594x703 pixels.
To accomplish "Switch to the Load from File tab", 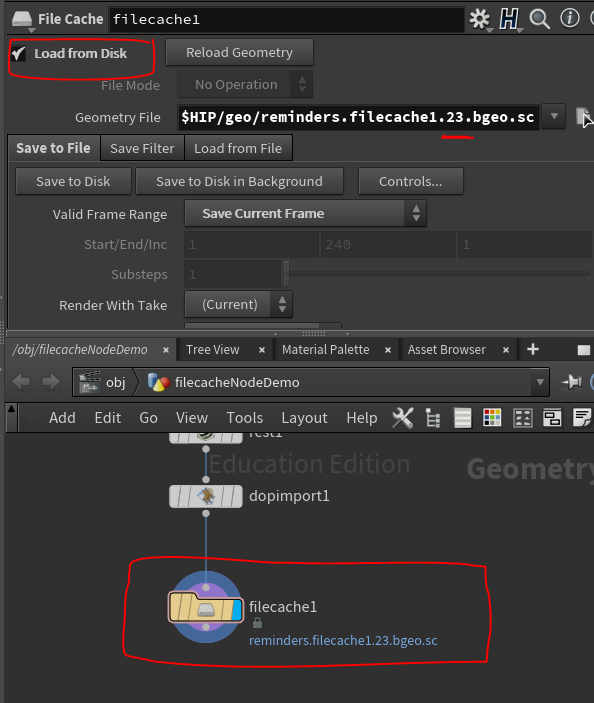I will tap(238, 148).
